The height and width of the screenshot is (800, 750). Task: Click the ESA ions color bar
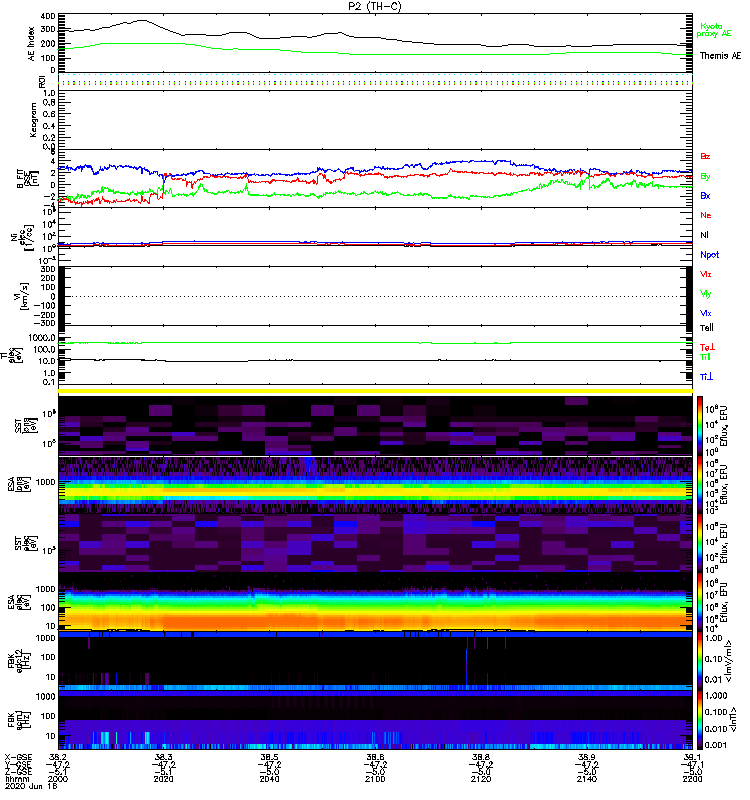tap(700, 485)
